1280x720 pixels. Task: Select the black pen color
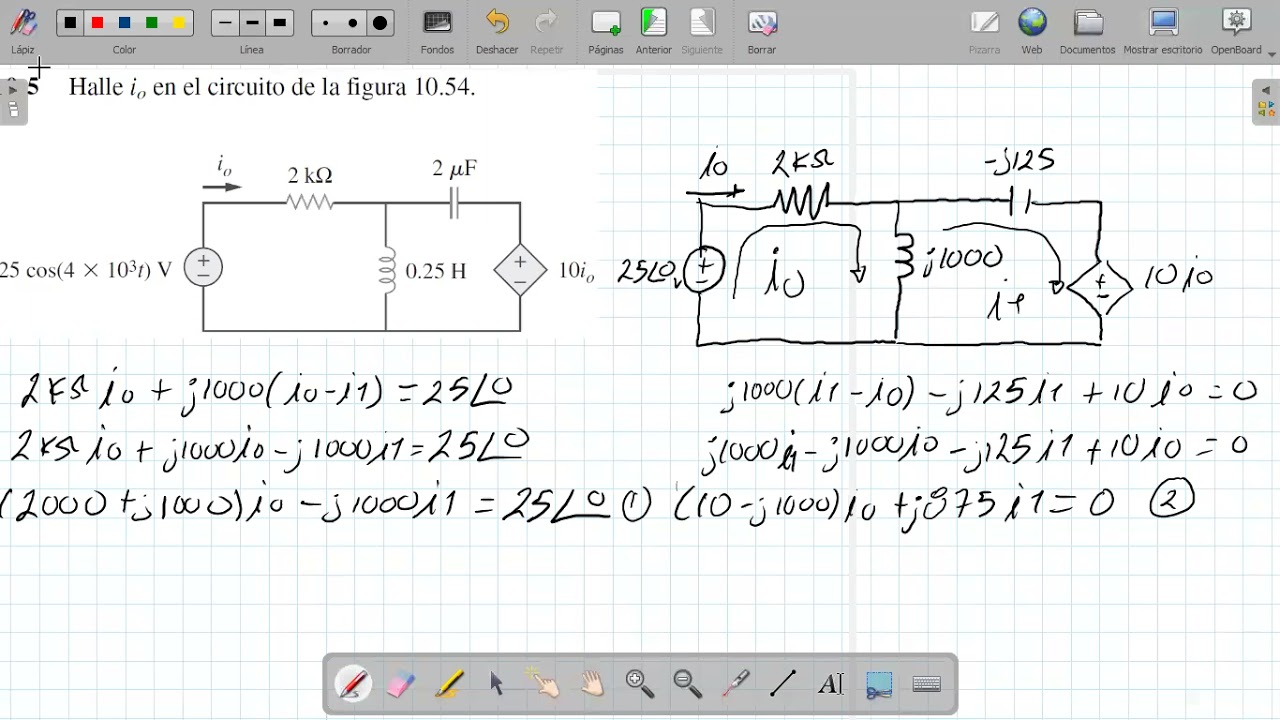point(70,23)
